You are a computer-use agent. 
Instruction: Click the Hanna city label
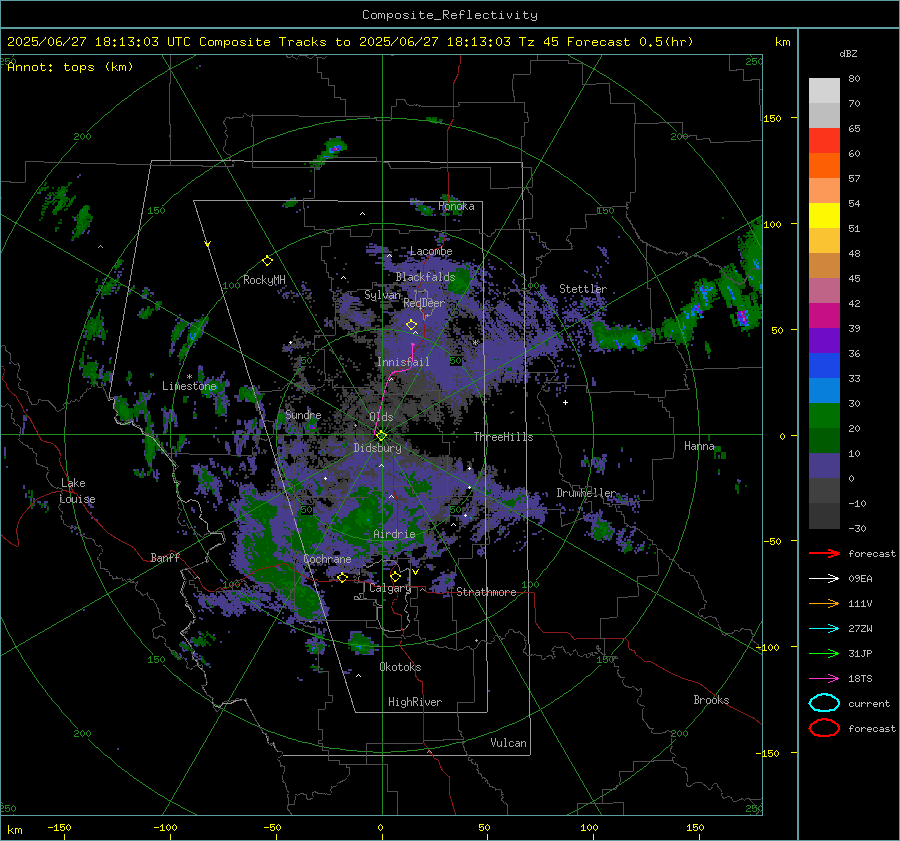tap(699, 446)
